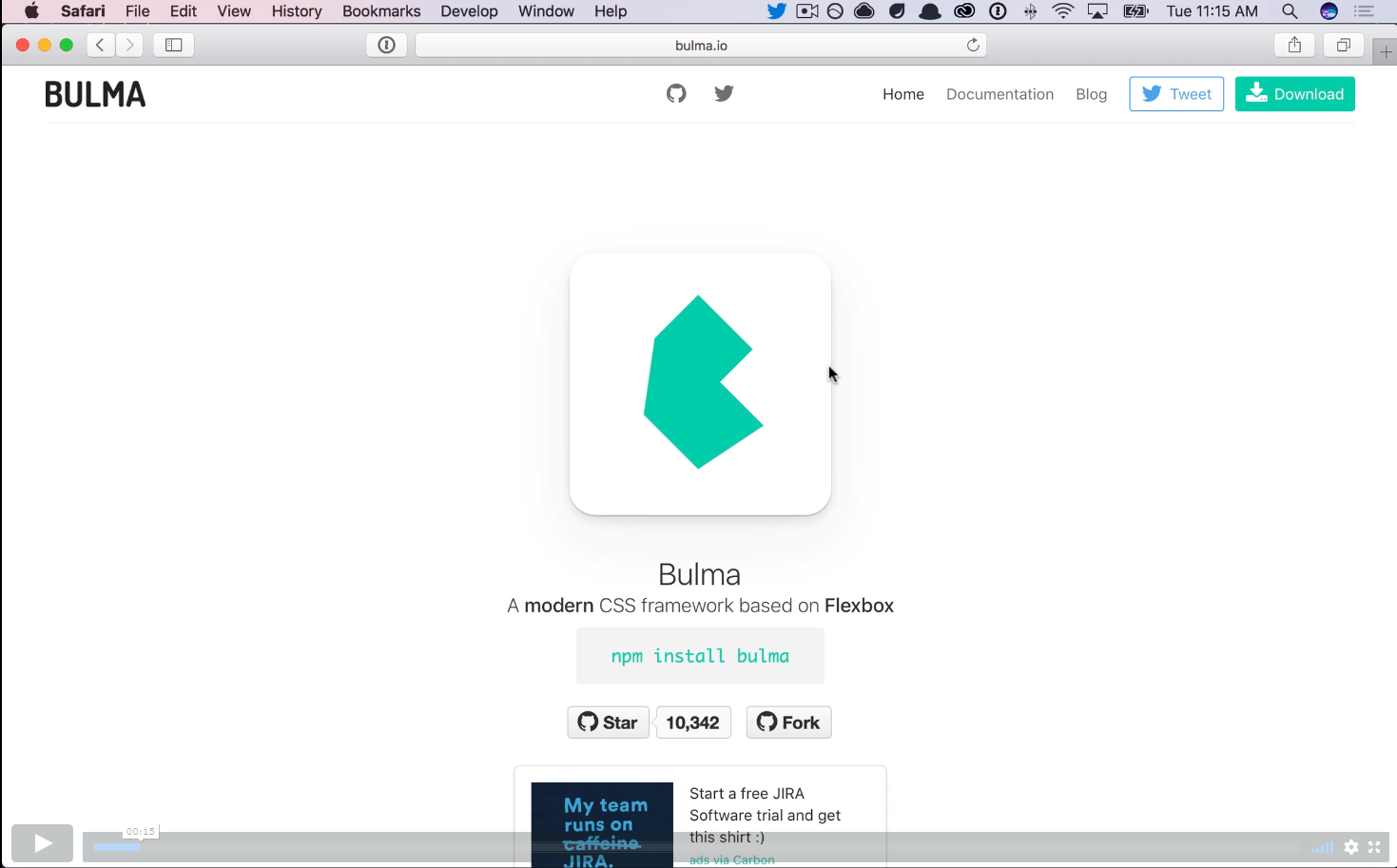Star Bulma on GitHub
Screen dimensions: 1397x868
click(609, 723)
